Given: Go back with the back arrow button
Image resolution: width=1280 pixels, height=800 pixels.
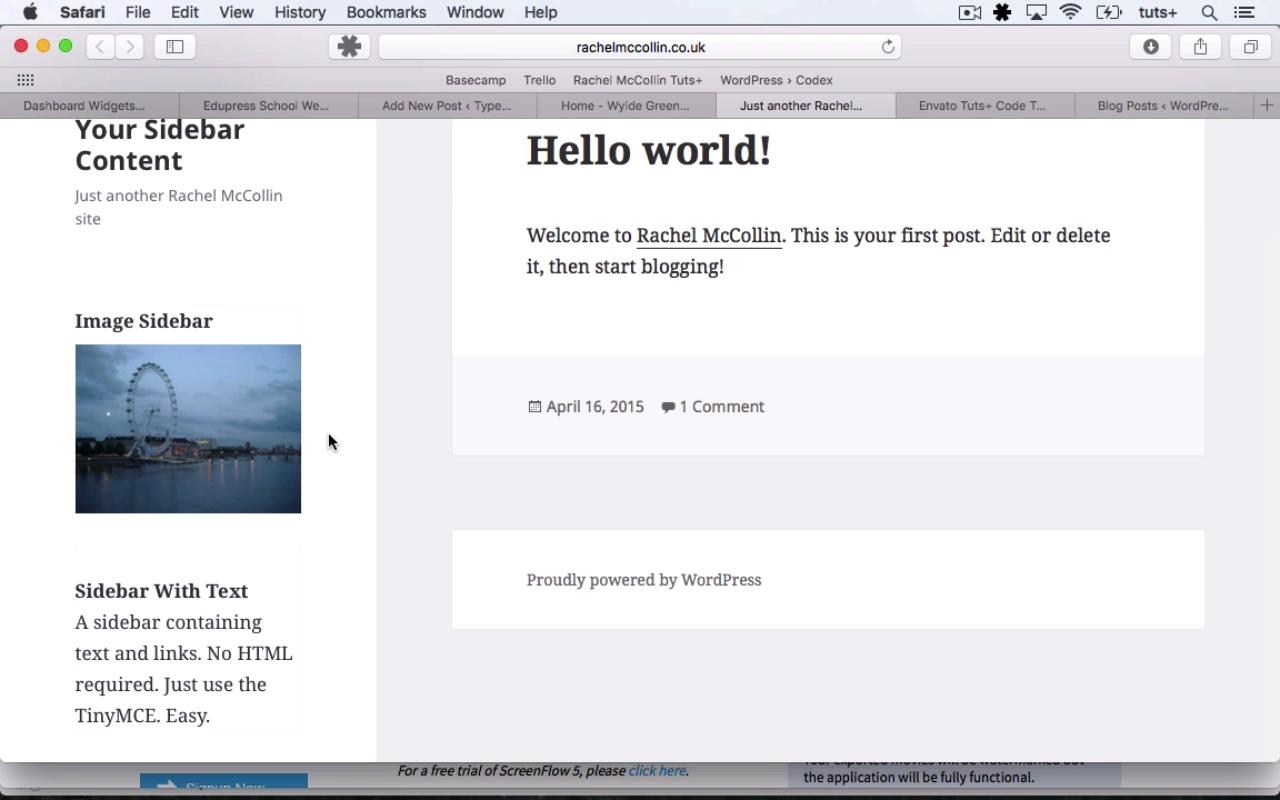Looking at the screenshot, I should [100, 46].
